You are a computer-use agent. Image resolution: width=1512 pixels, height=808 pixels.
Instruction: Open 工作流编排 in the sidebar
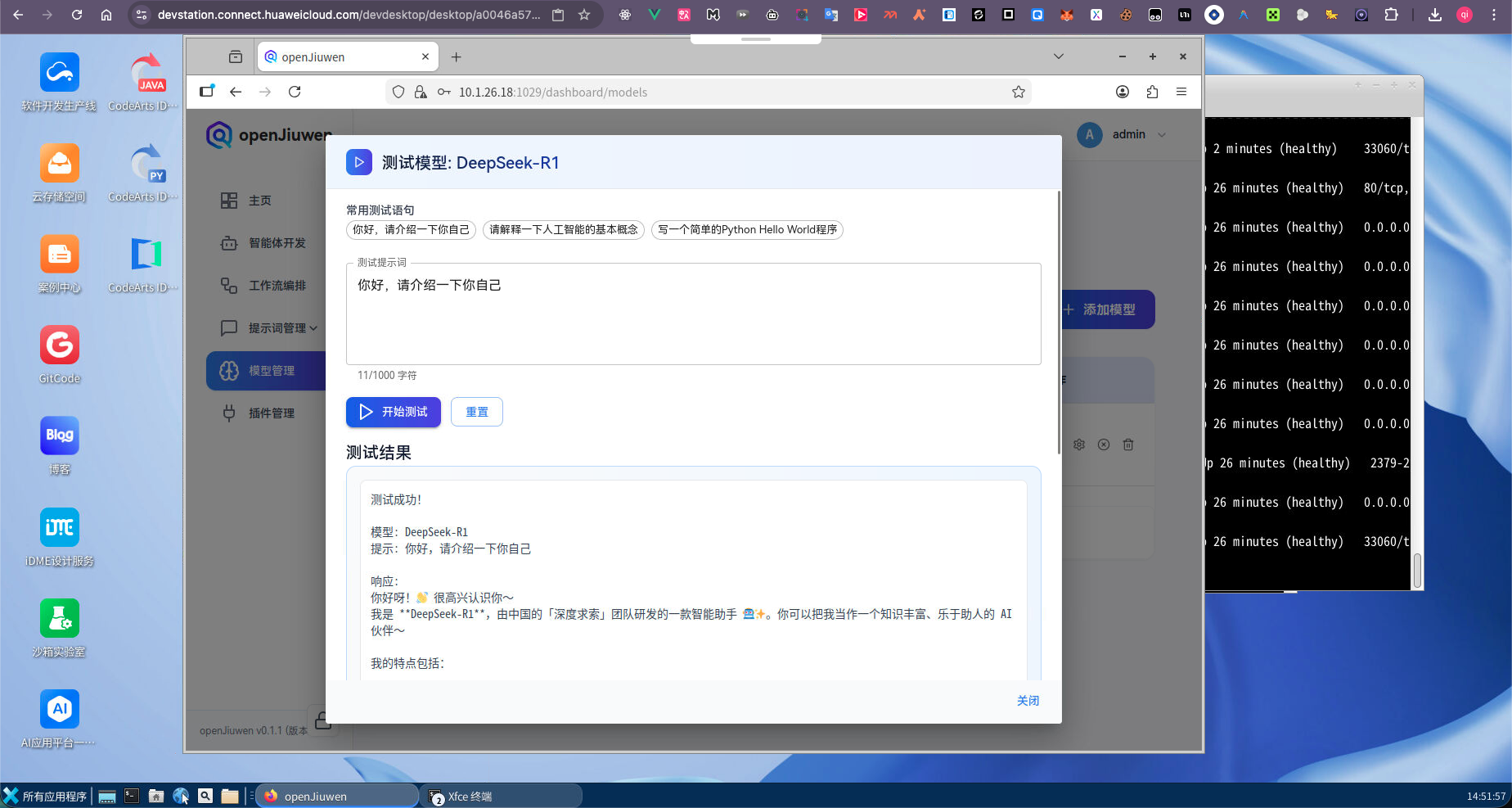pos(277,286)
